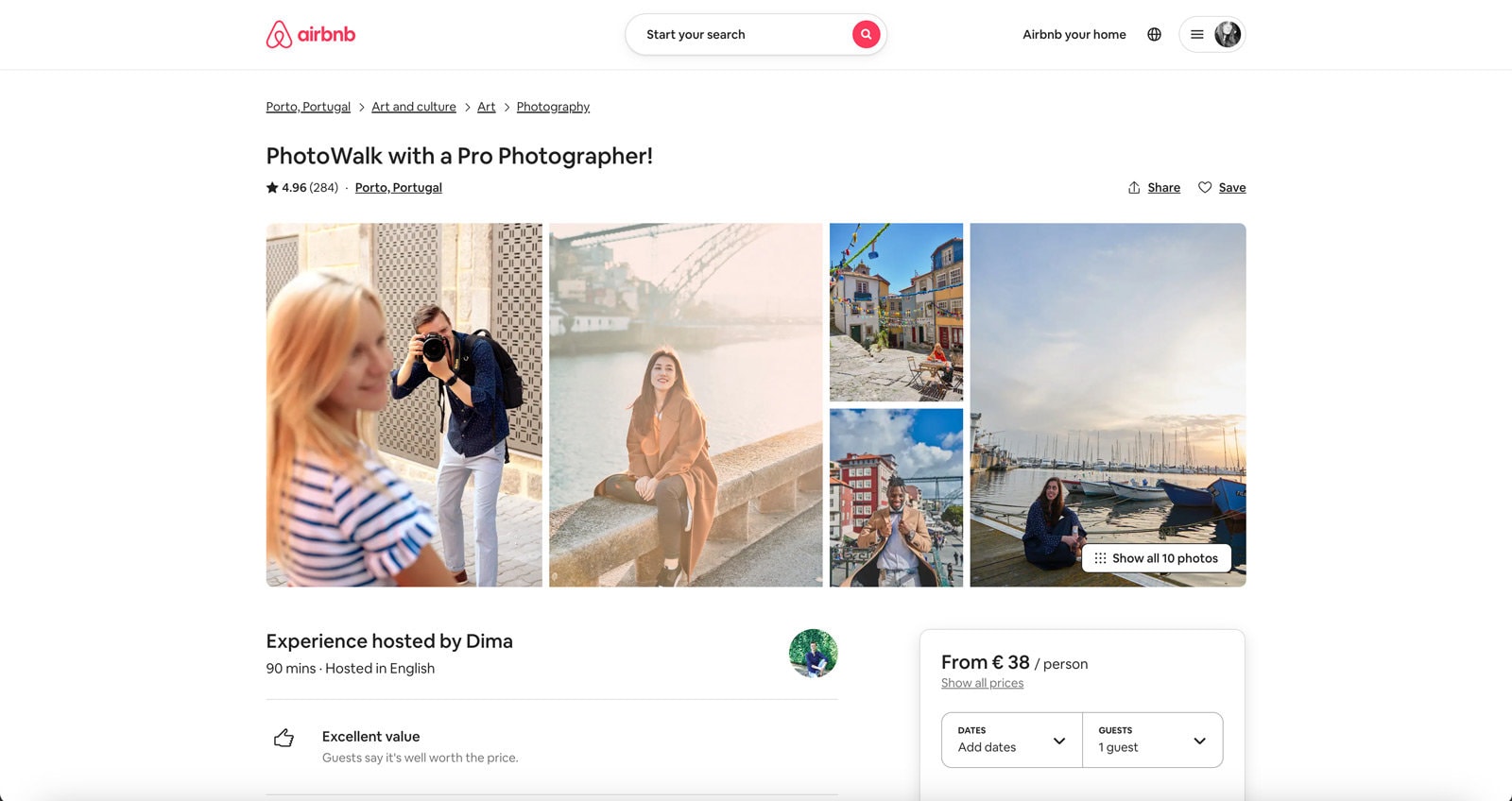Expand the Dates Add dates dropdown

pos(1012,740)
